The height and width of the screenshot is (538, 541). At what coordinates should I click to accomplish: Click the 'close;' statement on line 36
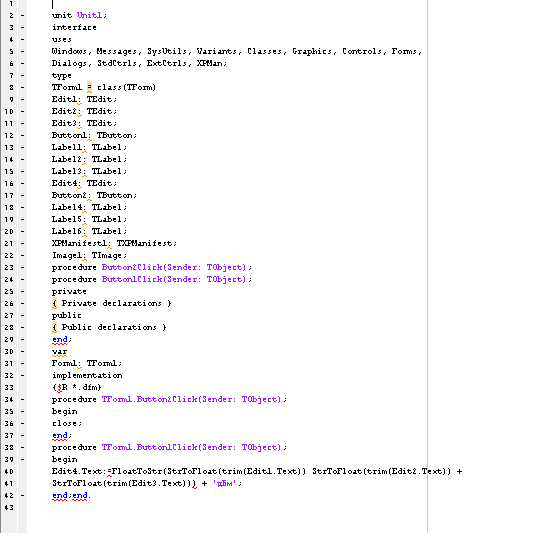point(67,423)
